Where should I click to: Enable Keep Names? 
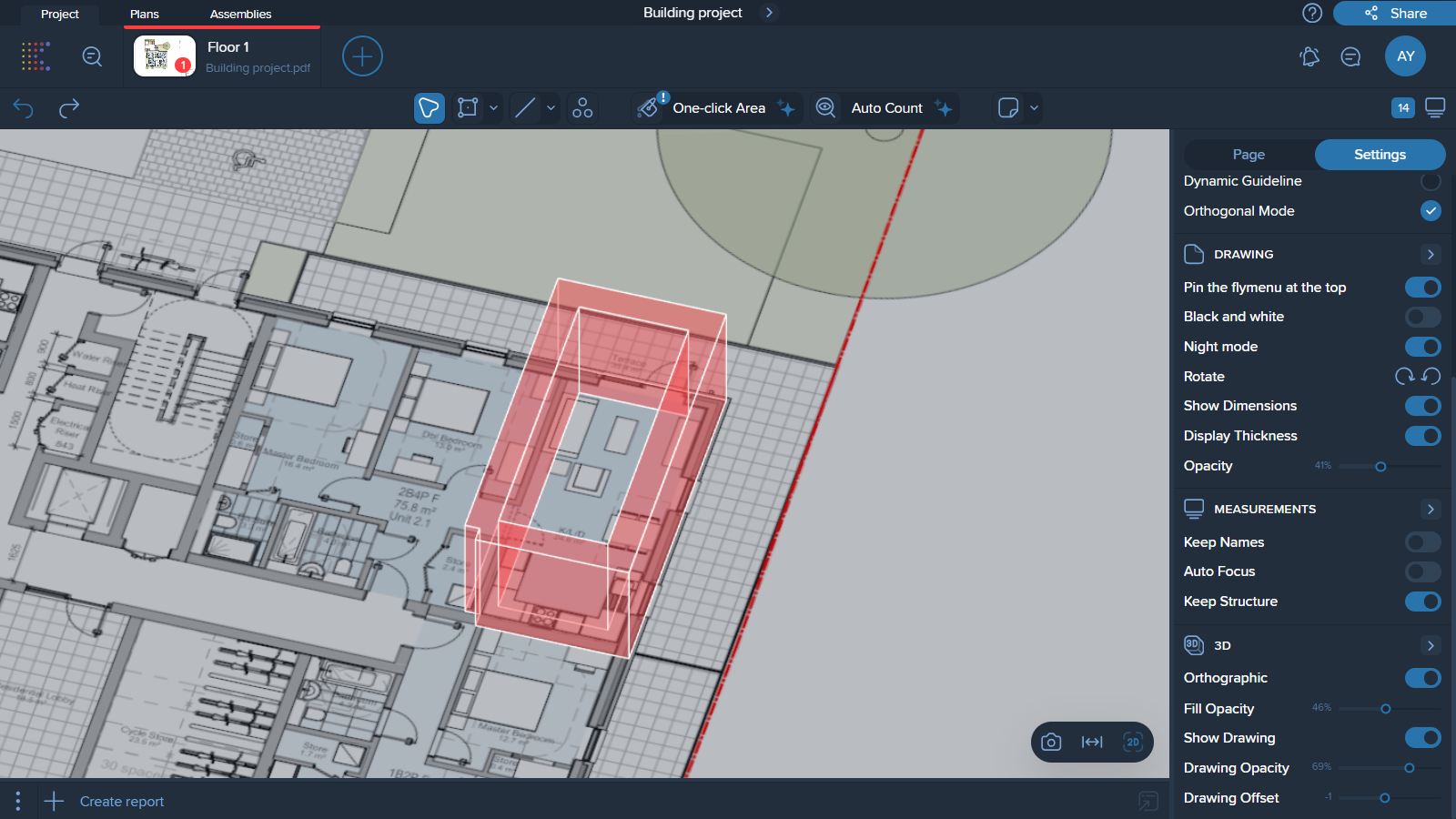point(1423,542)
